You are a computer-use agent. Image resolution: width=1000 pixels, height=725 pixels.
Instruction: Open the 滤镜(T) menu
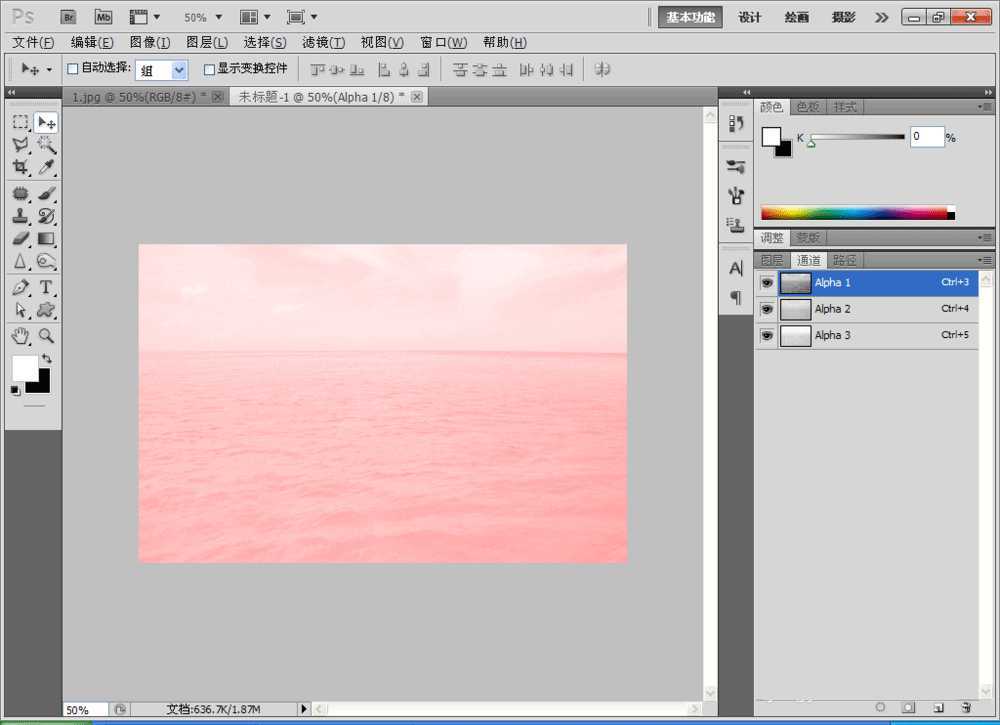coord(323,42)
